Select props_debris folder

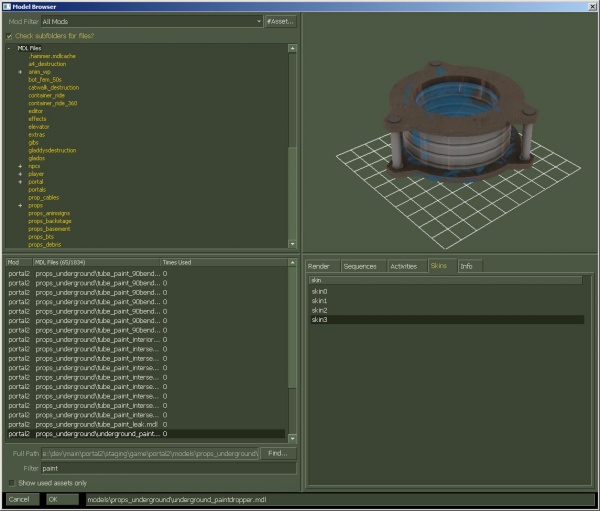(x=44, y=245)
